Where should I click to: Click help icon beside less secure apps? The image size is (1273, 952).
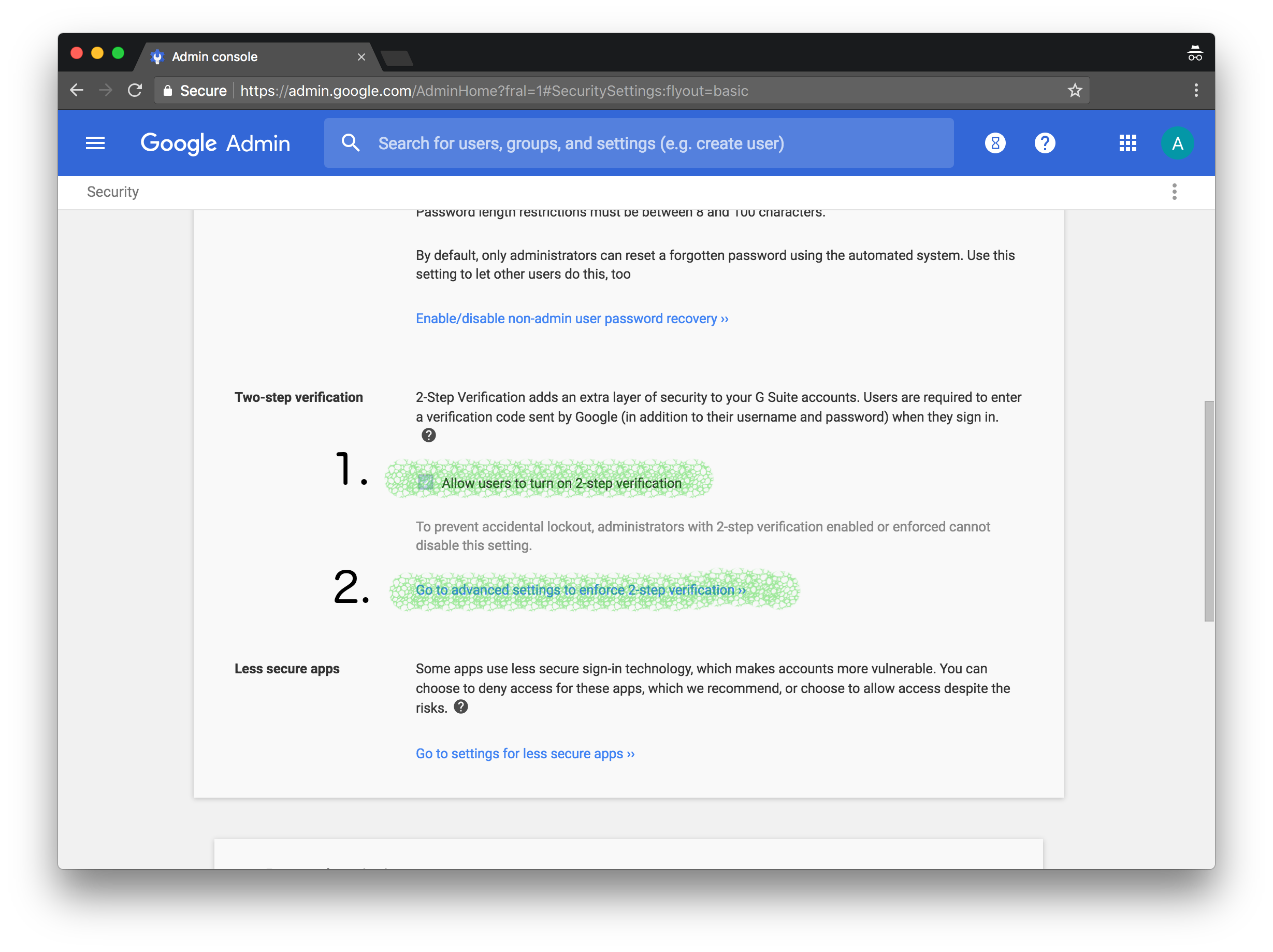coord(460,706)
